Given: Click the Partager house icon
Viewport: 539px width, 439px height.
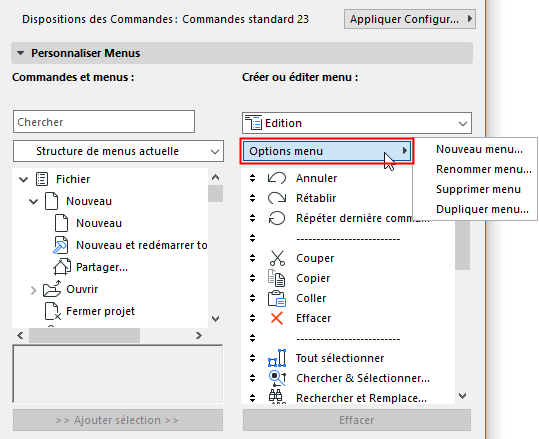Looking at the screenshot, I should (62, 267).
